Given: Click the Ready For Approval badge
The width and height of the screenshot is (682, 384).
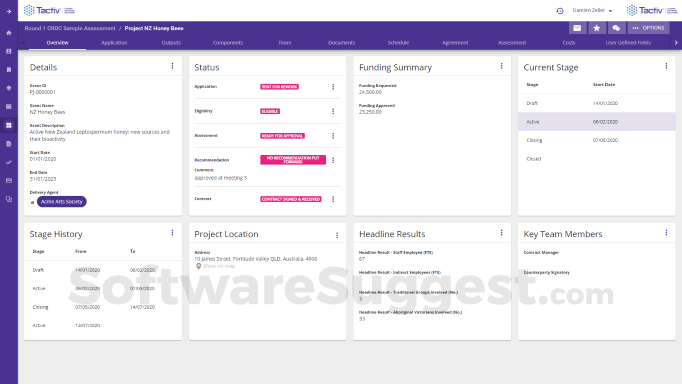Looking at the screenshot, I should tap(282, 136).
